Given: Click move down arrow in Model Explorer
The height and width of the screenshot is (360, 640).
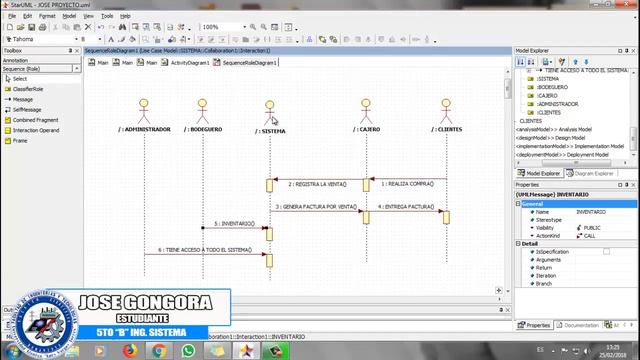Looking at the screenshot, I should tap(586, 62).
